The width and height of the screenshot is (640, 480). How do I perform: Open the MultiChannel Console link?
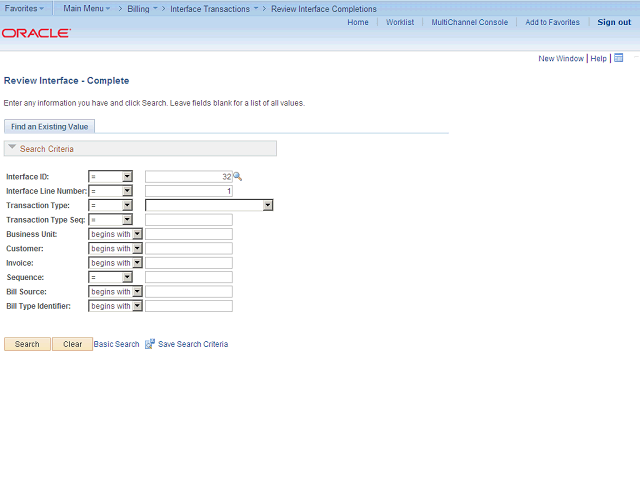470,22
